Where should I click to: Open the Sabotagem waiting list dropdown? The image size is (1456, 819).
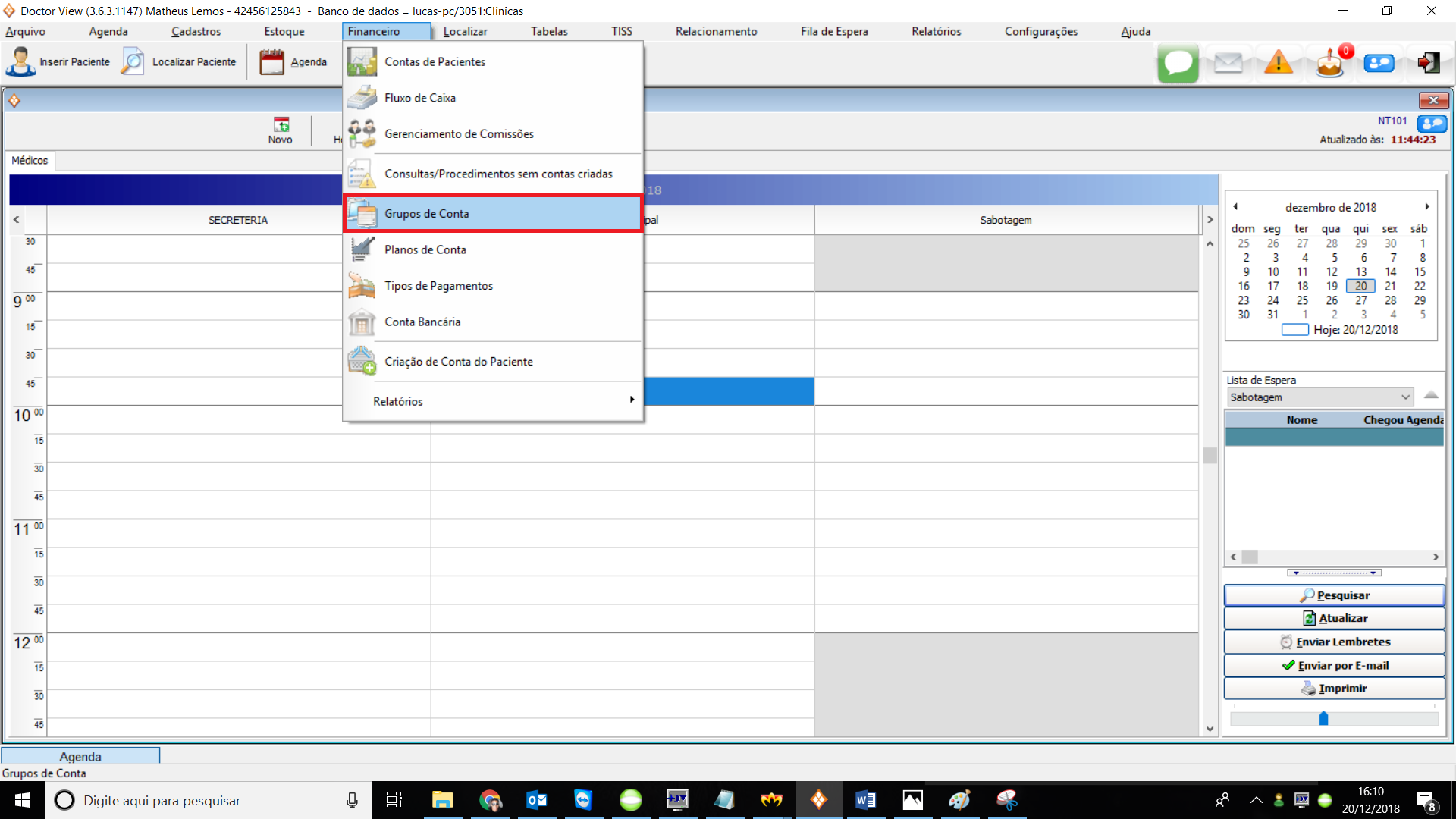pos(1405,397)
